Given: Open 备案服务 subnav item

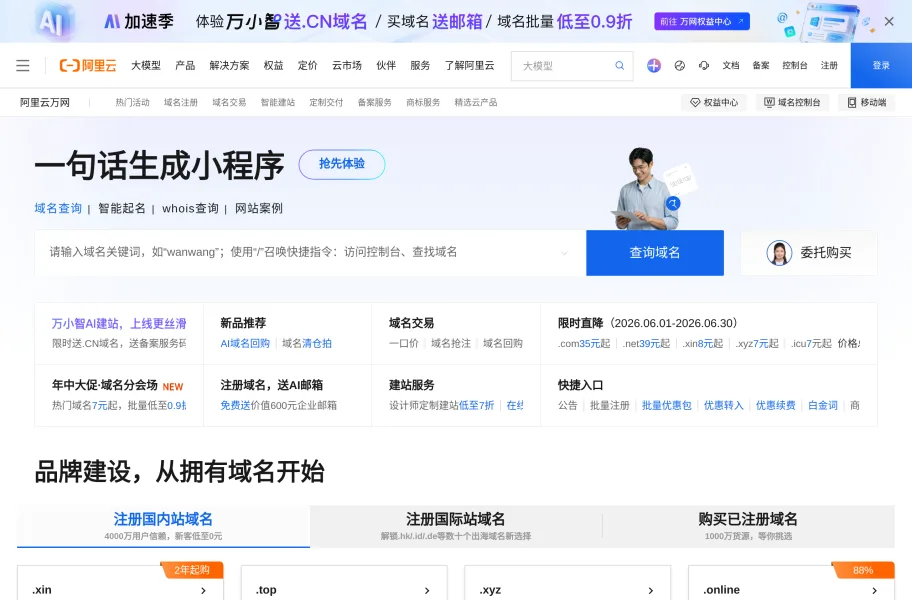Looking at the screenshot, I should (375, 102).
